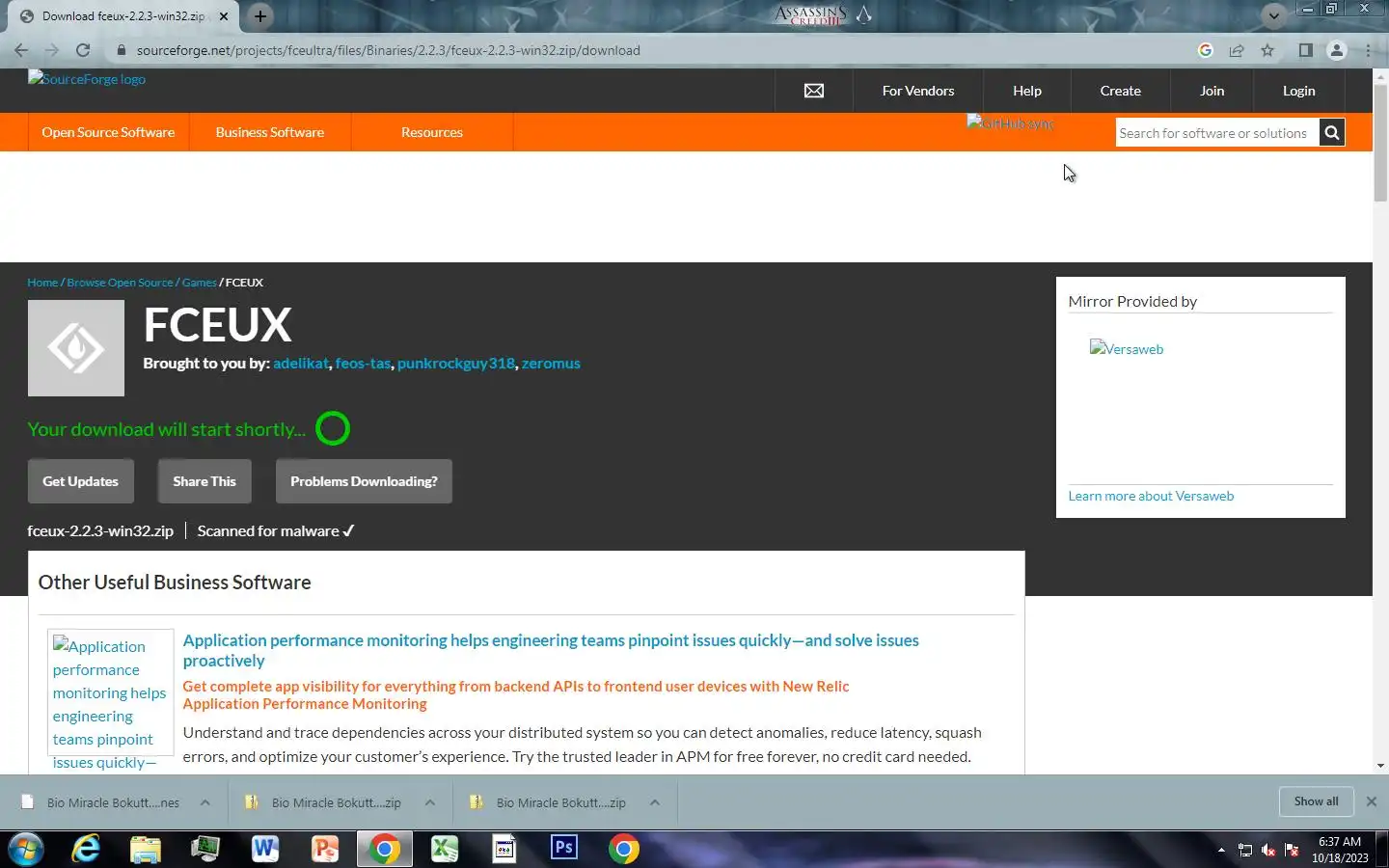This screenshot has height=868, width=1389.
Task: Click the FCEUX project logo icon
Action: pos(76,348)
